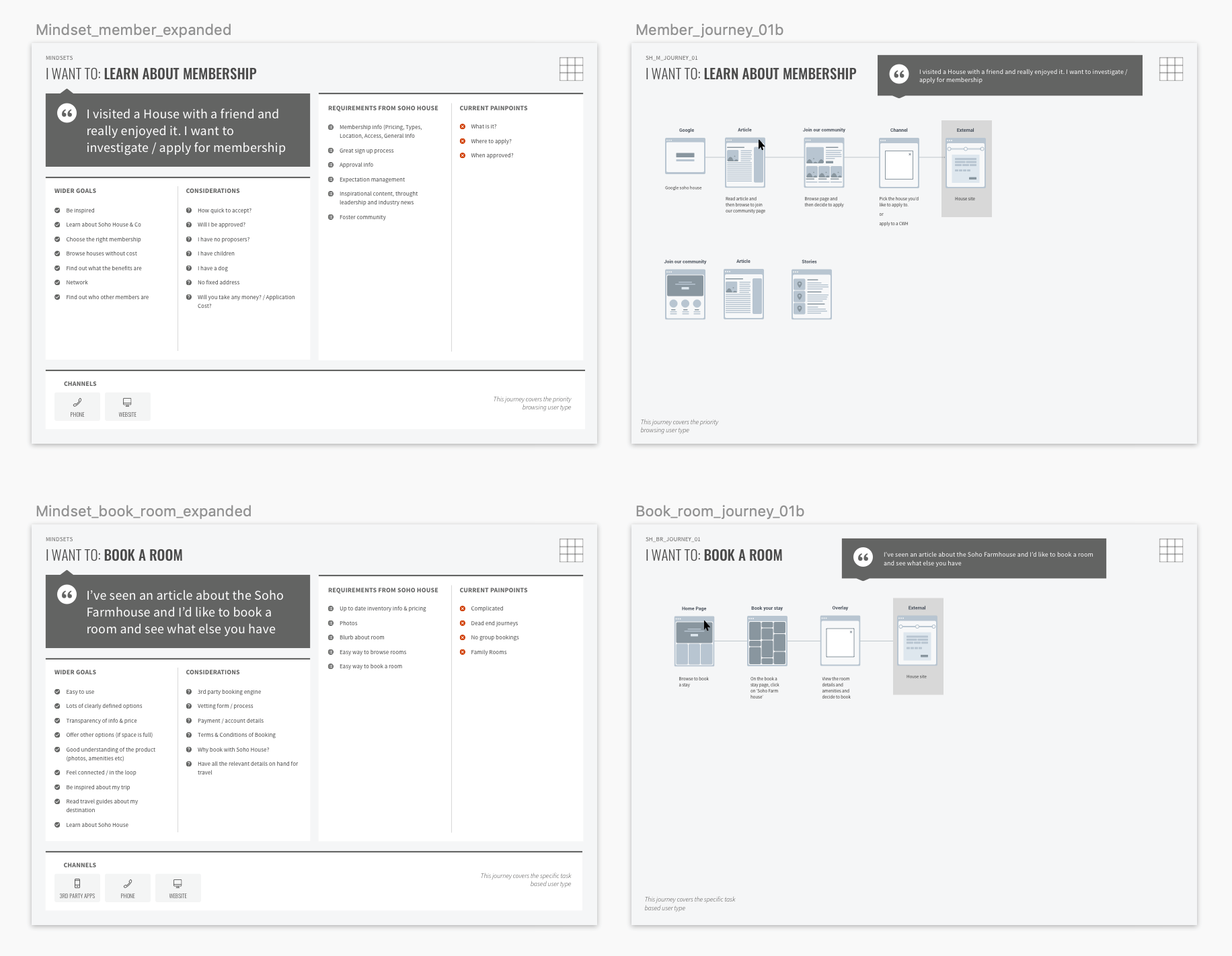Click the 'Google soho house' caption

click(683, 188)
